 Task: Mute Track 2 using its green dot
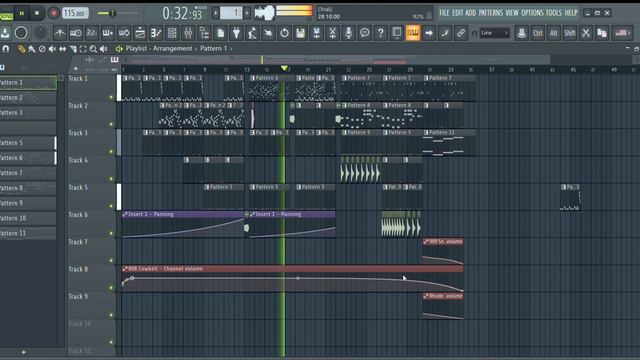(x=111, y=124)
